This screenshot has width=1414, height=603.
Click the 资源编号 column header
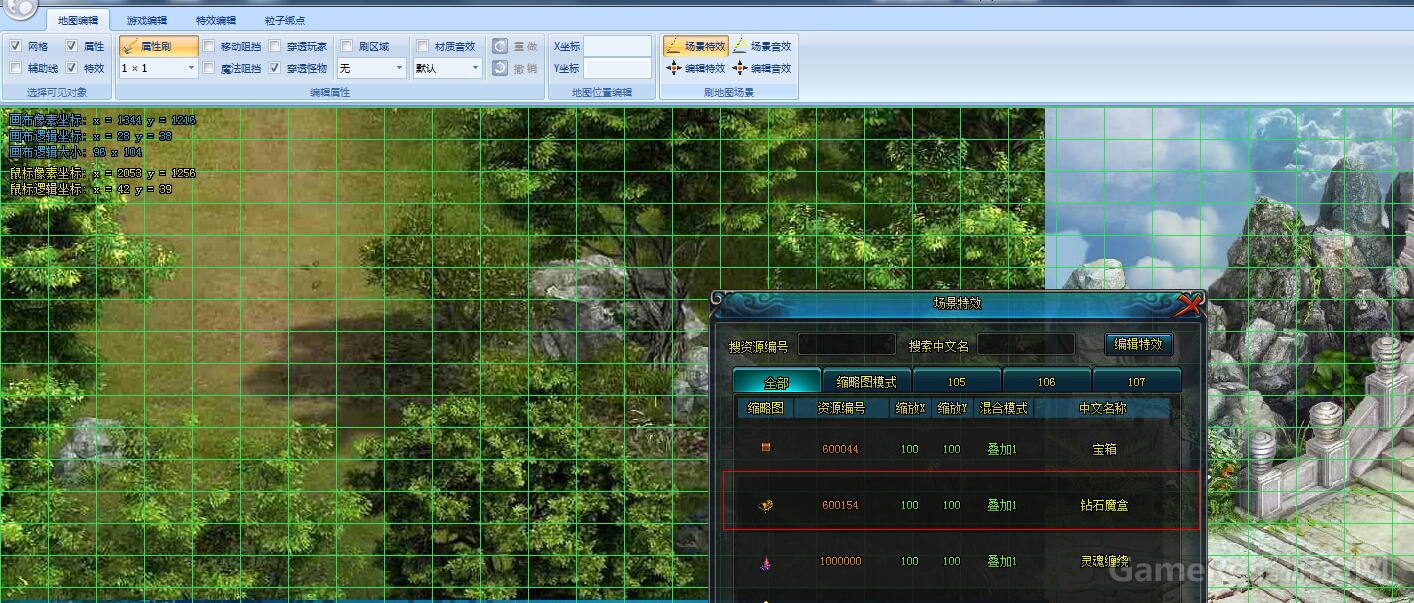[x=840, y=408]
